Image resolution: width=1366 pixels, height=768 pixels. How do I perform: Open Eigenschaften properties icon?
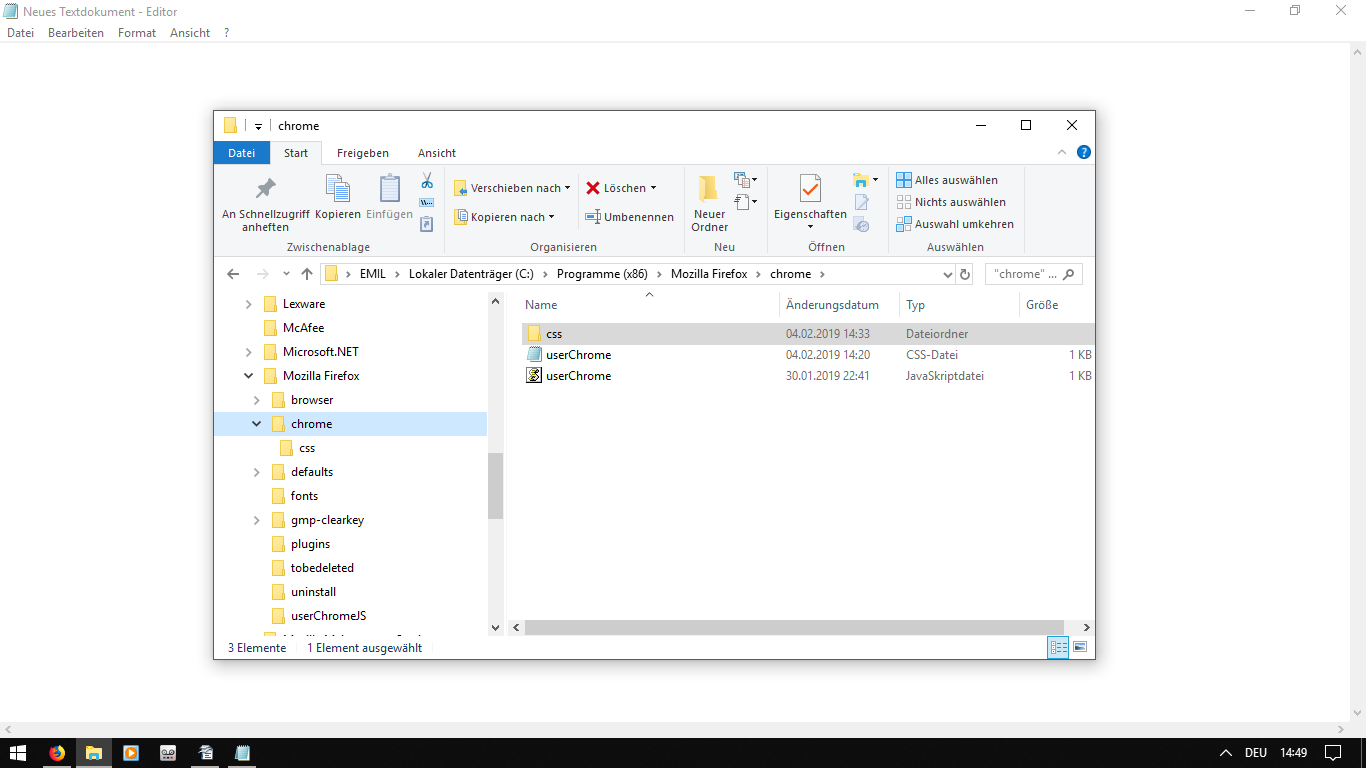810,189
